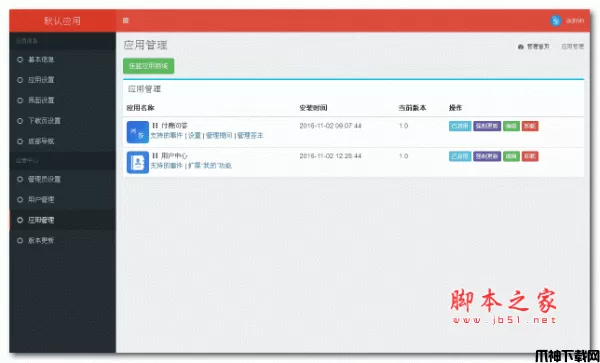Viewport: 600px width, 363px height.
Task: Open 管理答主 link under 付费问答
Action: (250, 135)
